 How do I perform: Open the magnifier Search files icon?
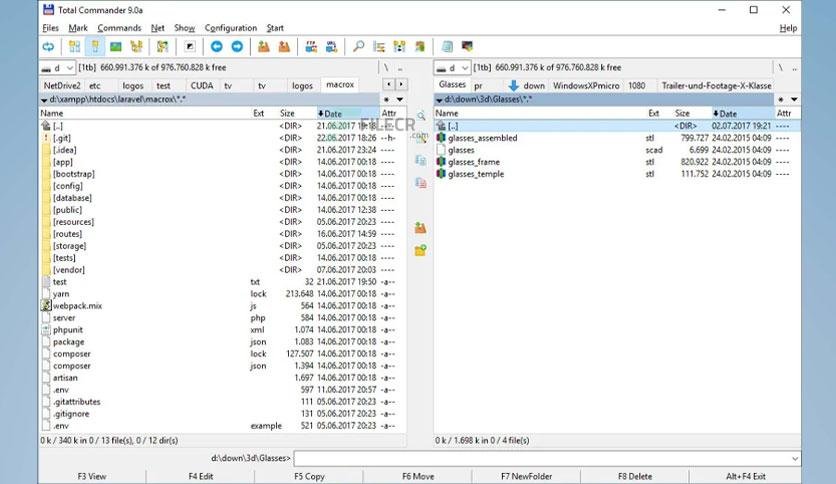coord(359,47)
